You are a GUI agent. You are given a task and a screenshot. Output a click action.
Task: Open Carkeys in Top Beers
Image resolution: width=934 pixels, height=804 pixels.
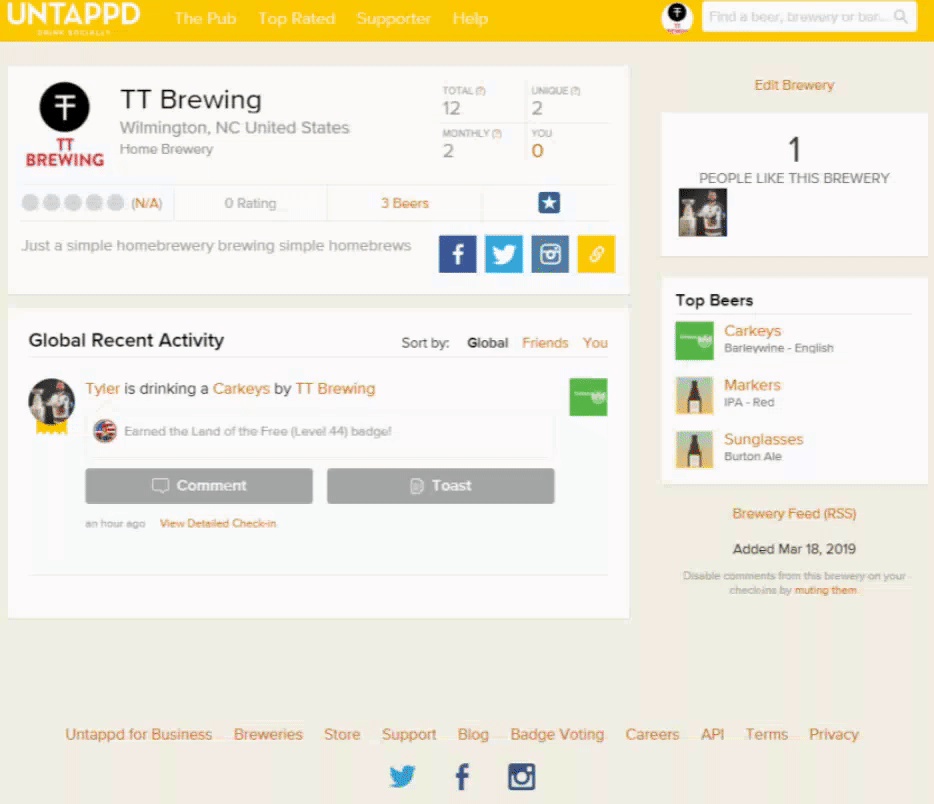click(x=752, y=331)
